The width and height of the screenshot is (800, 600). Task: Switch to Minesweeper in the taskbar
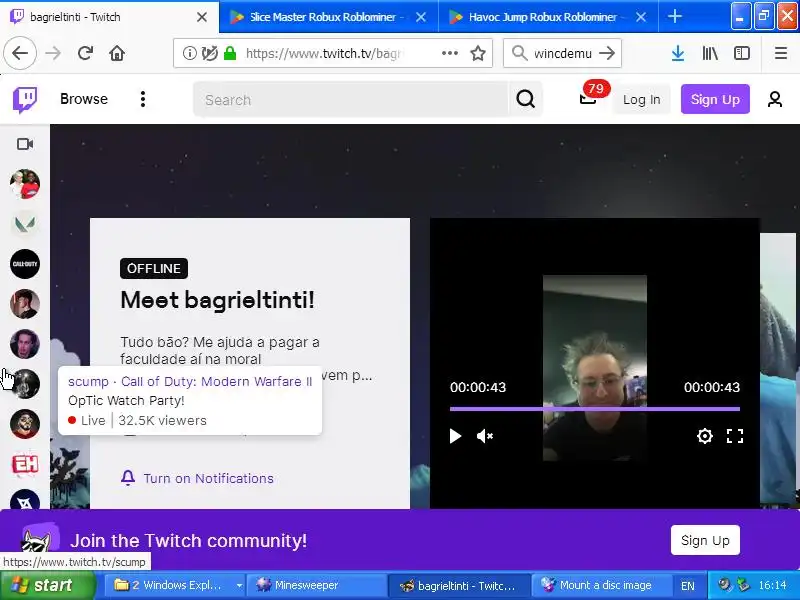point(315,585)
